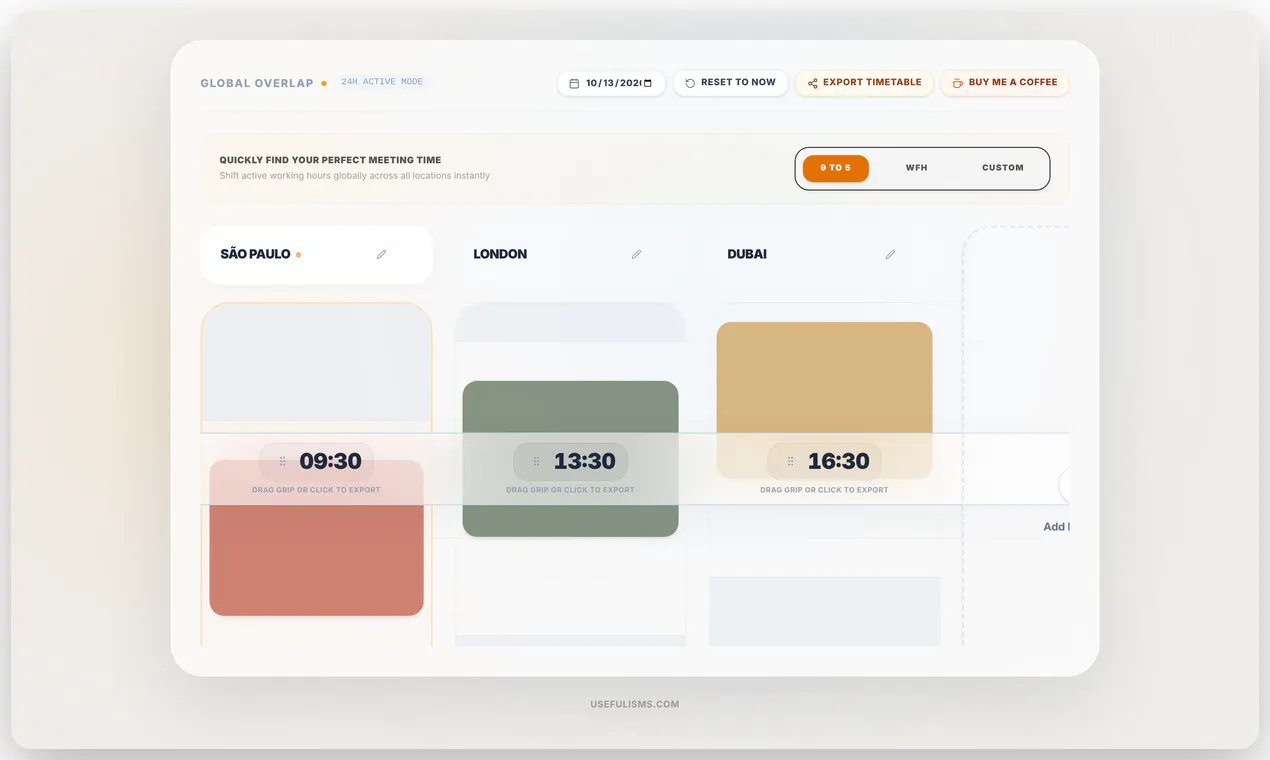Choose the Custom schedule mode
This screenshot has width=1270, height=760.
point(1003,168)
